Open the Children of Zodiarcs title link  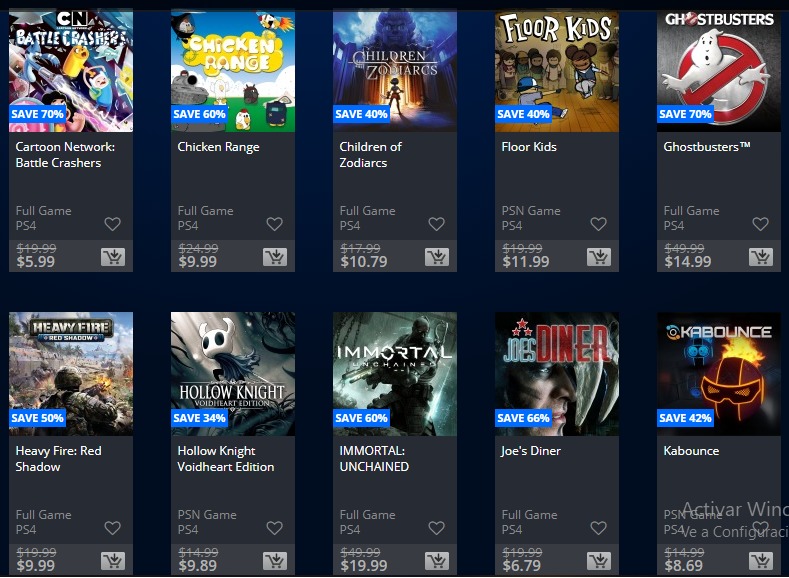click(371, 155)
